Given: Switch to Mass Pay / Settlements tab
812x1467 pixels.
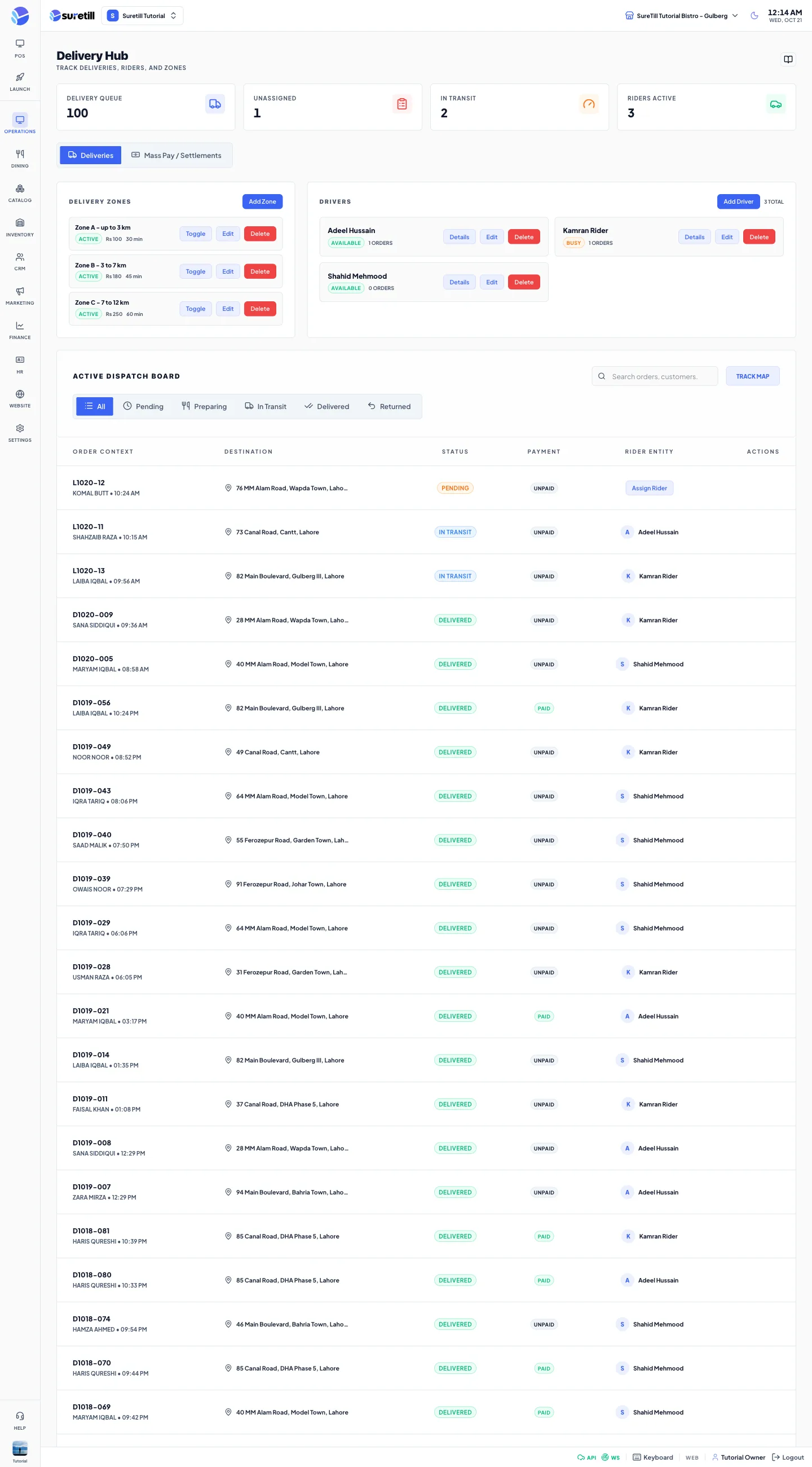Looking at the screenshot, I should click(x=176, y=155).
